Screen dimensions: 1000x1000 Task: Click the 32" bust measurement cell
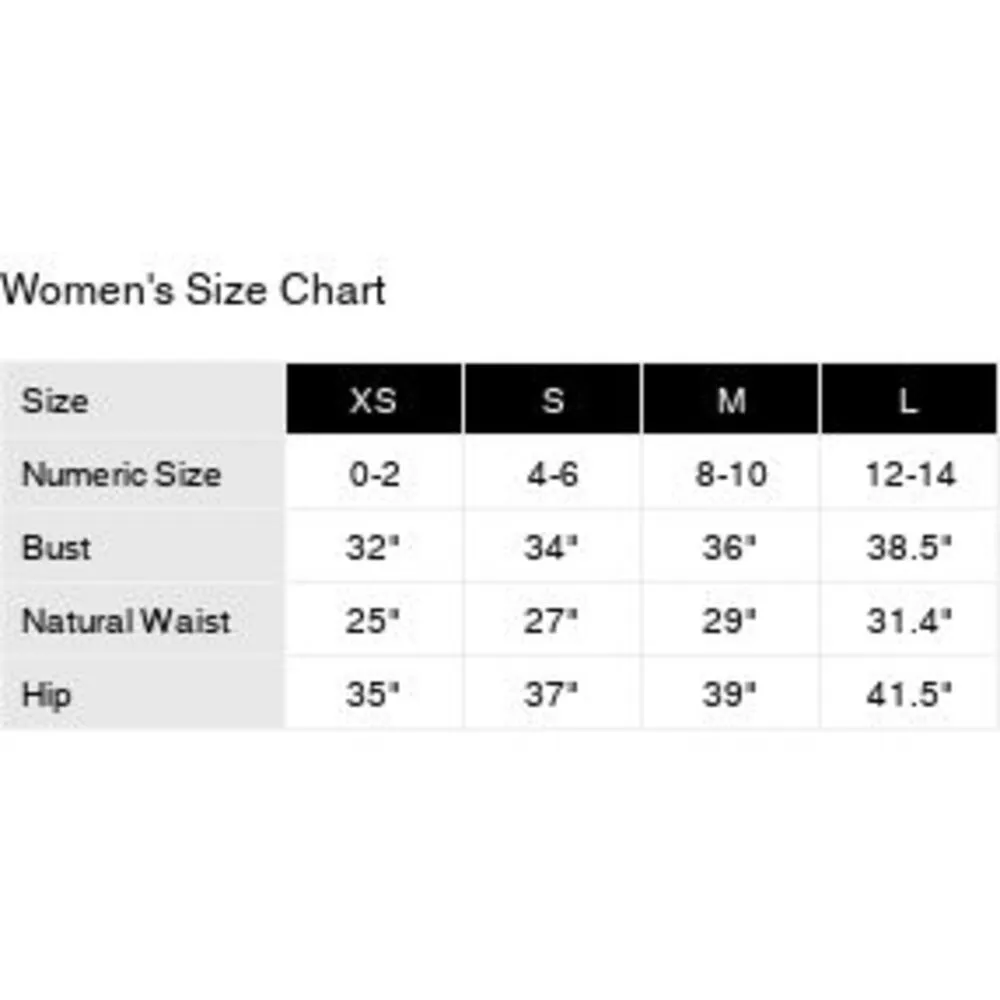tap(373, 548)
